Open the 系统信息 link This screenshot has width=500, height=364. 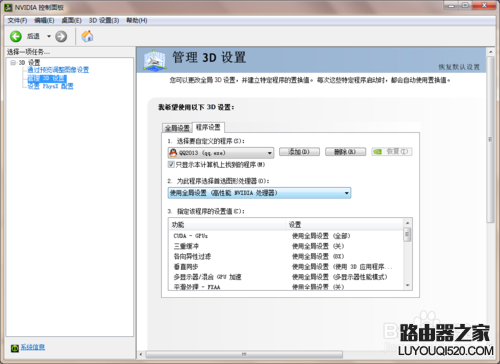pos(33,347)
